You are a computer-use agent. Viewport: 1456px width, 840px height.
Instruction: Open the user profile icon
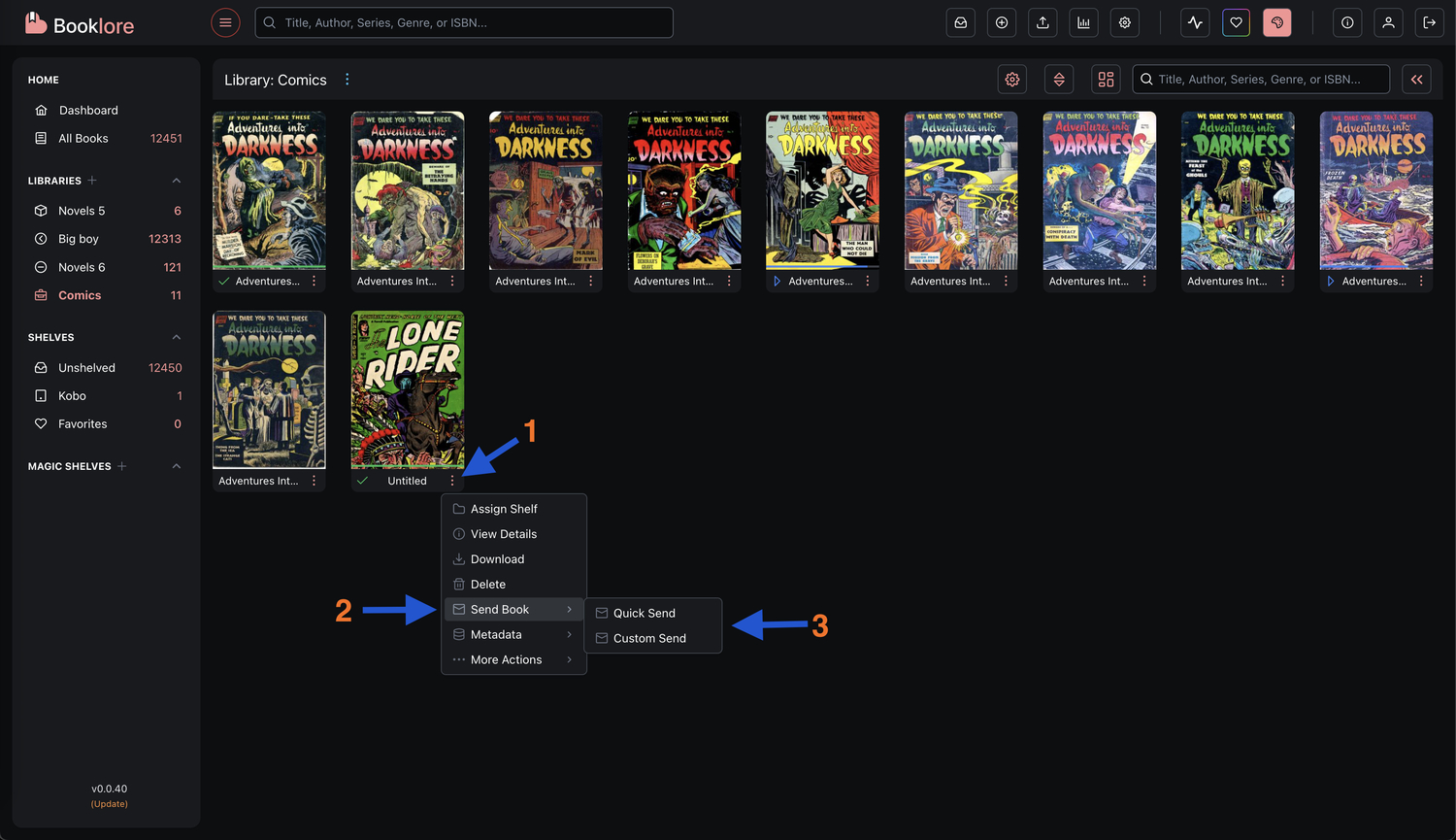tap(1388, 22)
